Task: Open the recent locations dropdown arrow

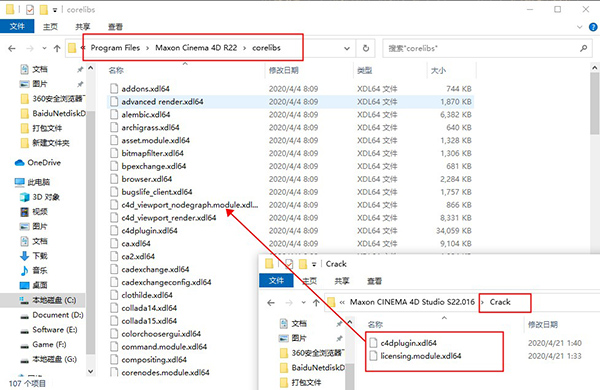Action: click(44, 49)
